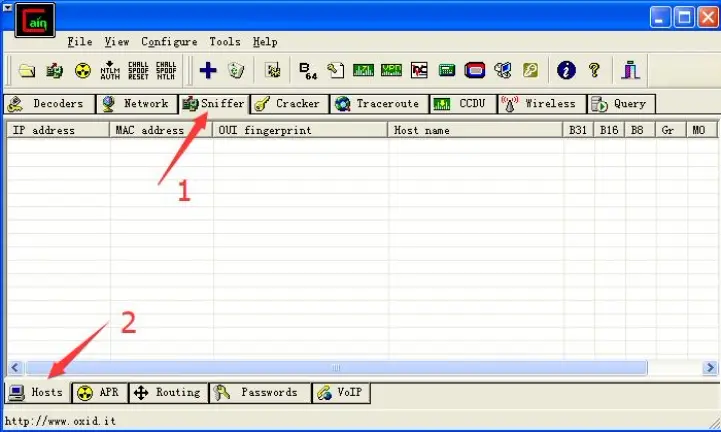This screenshot has height=432, width=721.
Task: Open the Configure menu
Action: tap(169, 42)
